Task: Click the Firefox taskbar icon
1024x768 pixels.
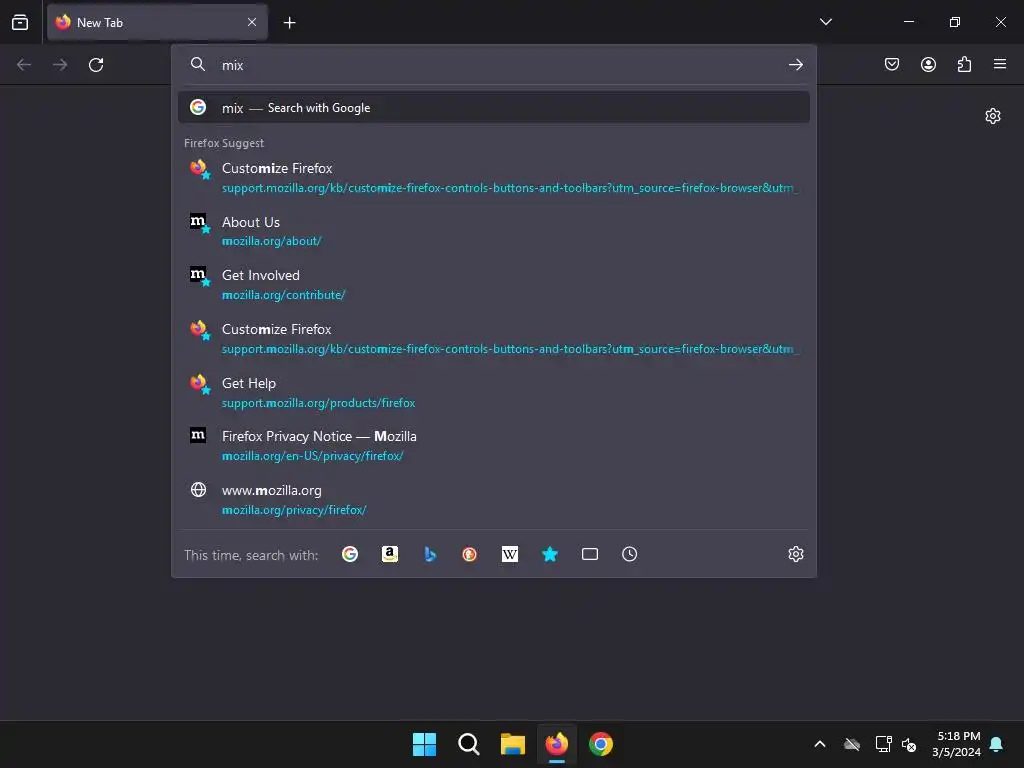Action: point(556,744)
